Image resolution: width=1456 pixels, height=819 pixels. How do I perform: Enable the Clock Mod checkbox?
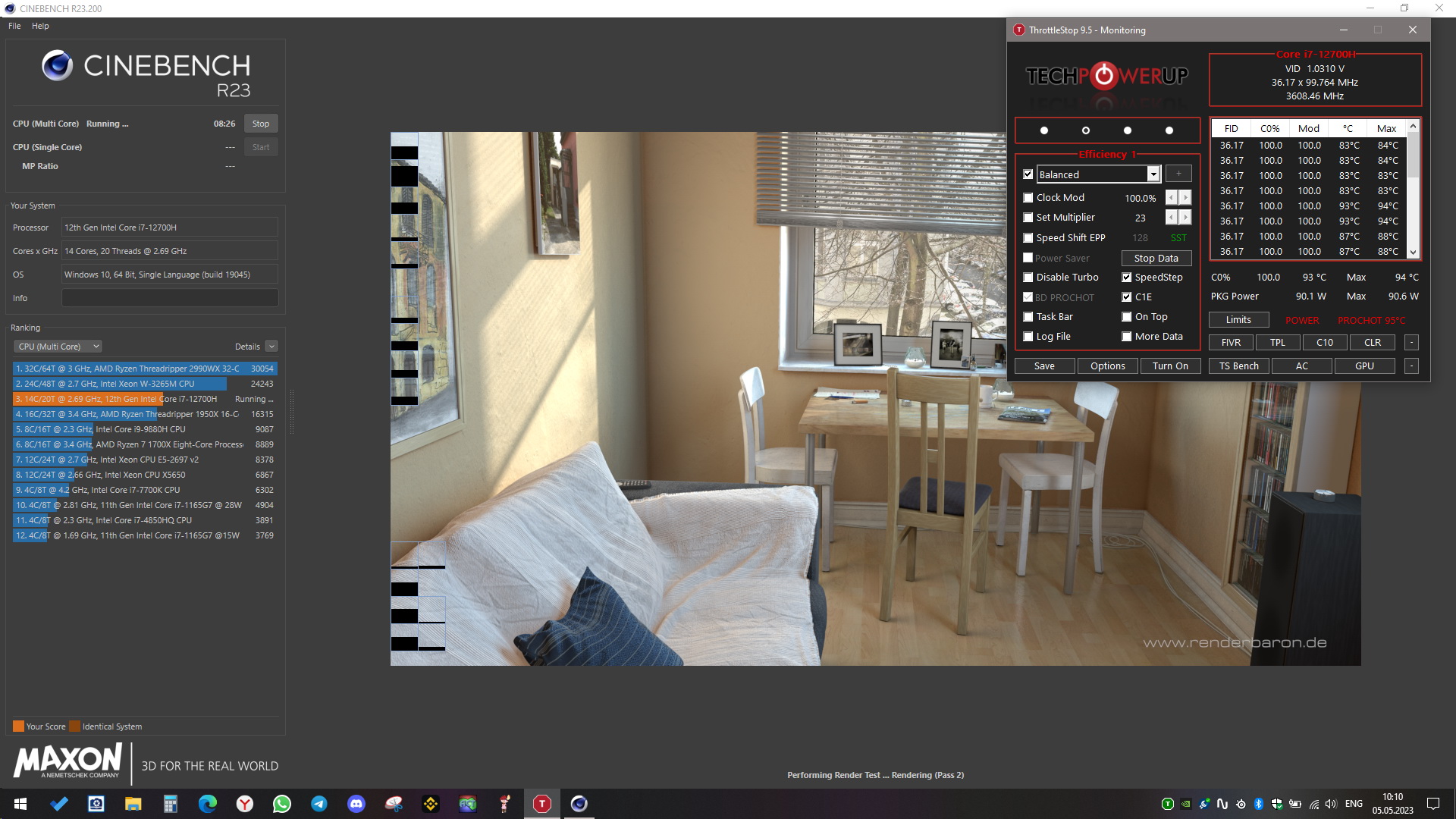pyautogui.click(x=1028, y=198)
